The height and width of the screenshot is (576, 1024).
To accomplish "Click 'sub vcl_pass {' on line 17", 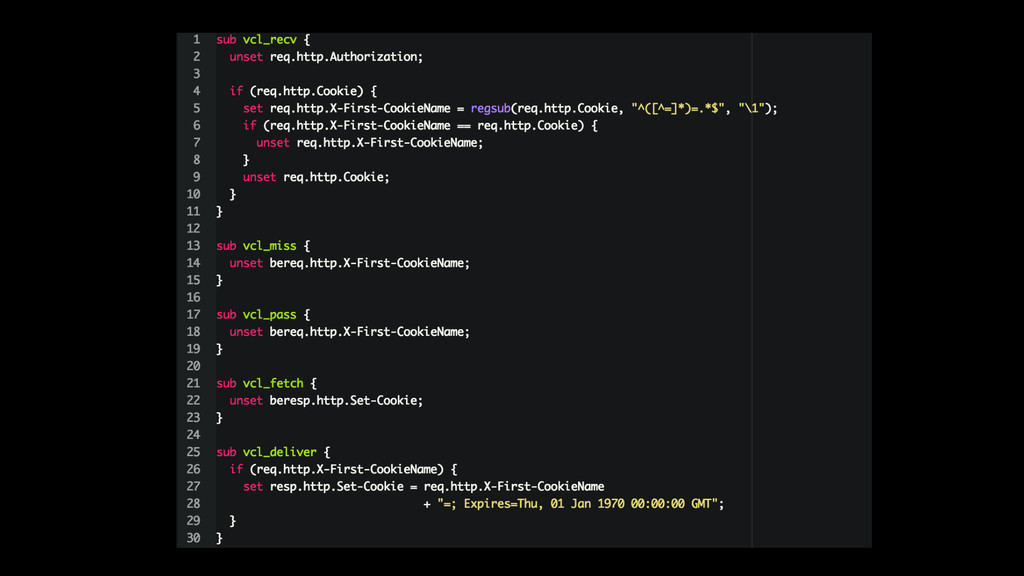I will (263, 315).
